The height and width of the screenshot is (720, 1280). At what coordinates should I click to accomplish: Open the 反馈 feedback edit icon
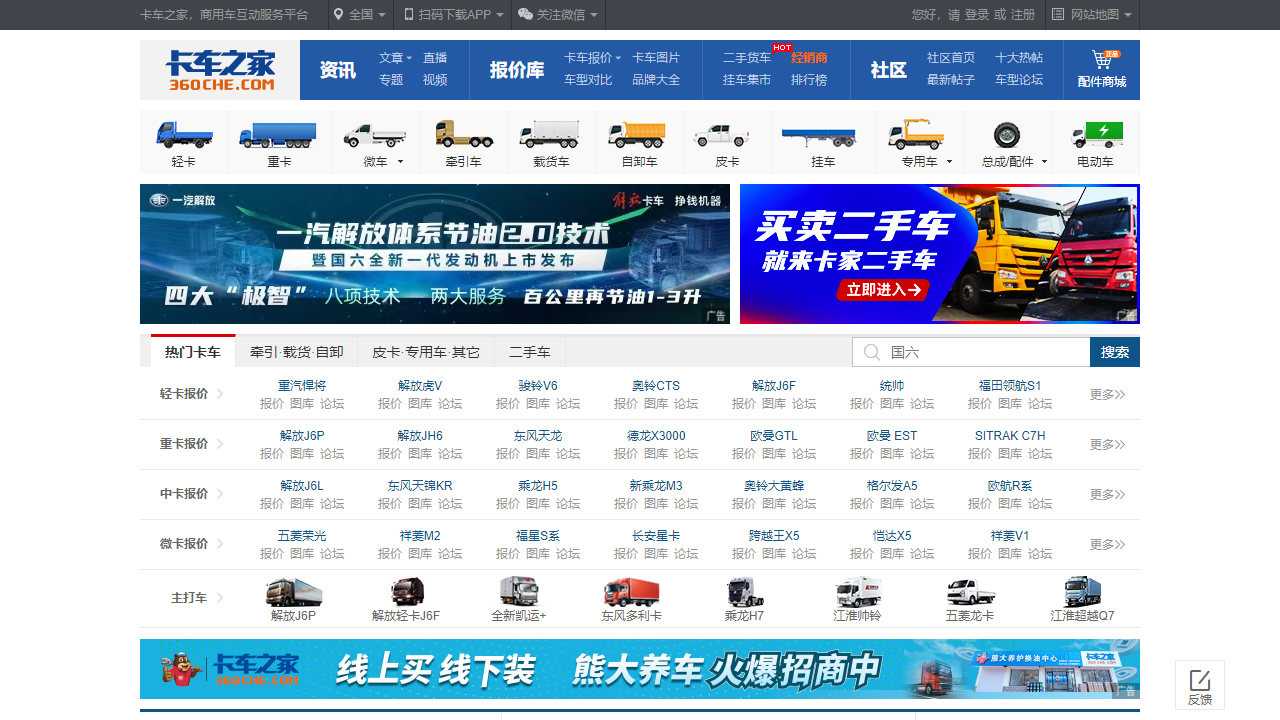coord(1200,679)
